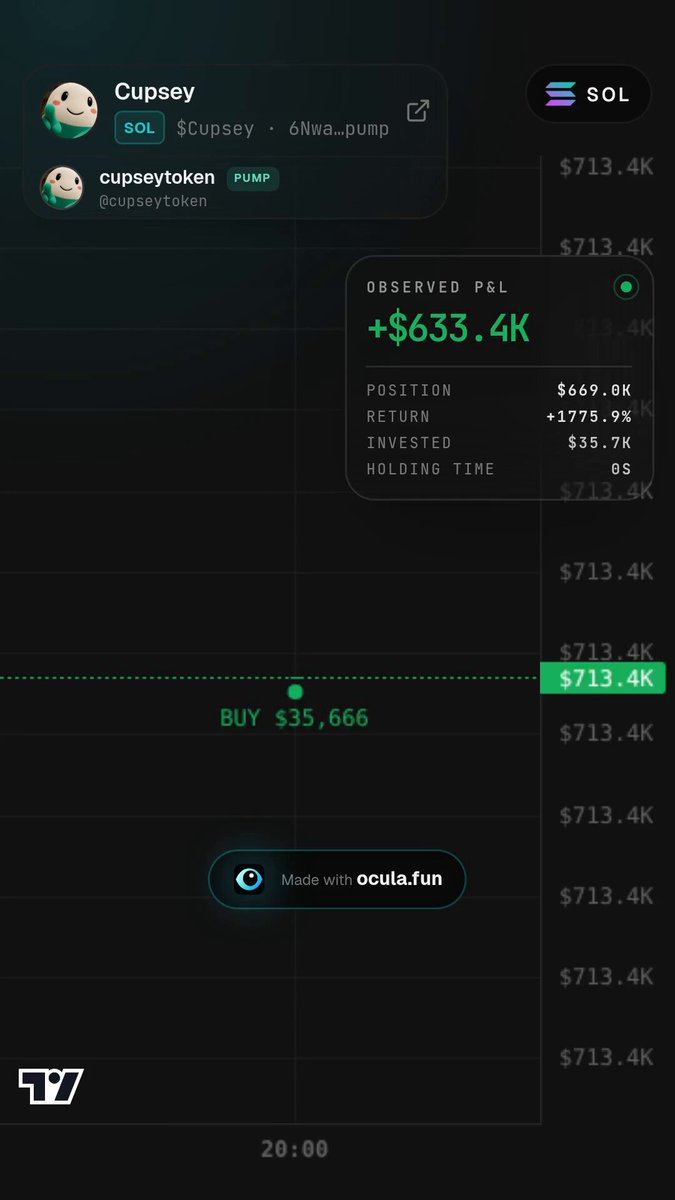Click the Solana logo in SOL pill
Viewport: 675px width, 1200px height.
560,94
